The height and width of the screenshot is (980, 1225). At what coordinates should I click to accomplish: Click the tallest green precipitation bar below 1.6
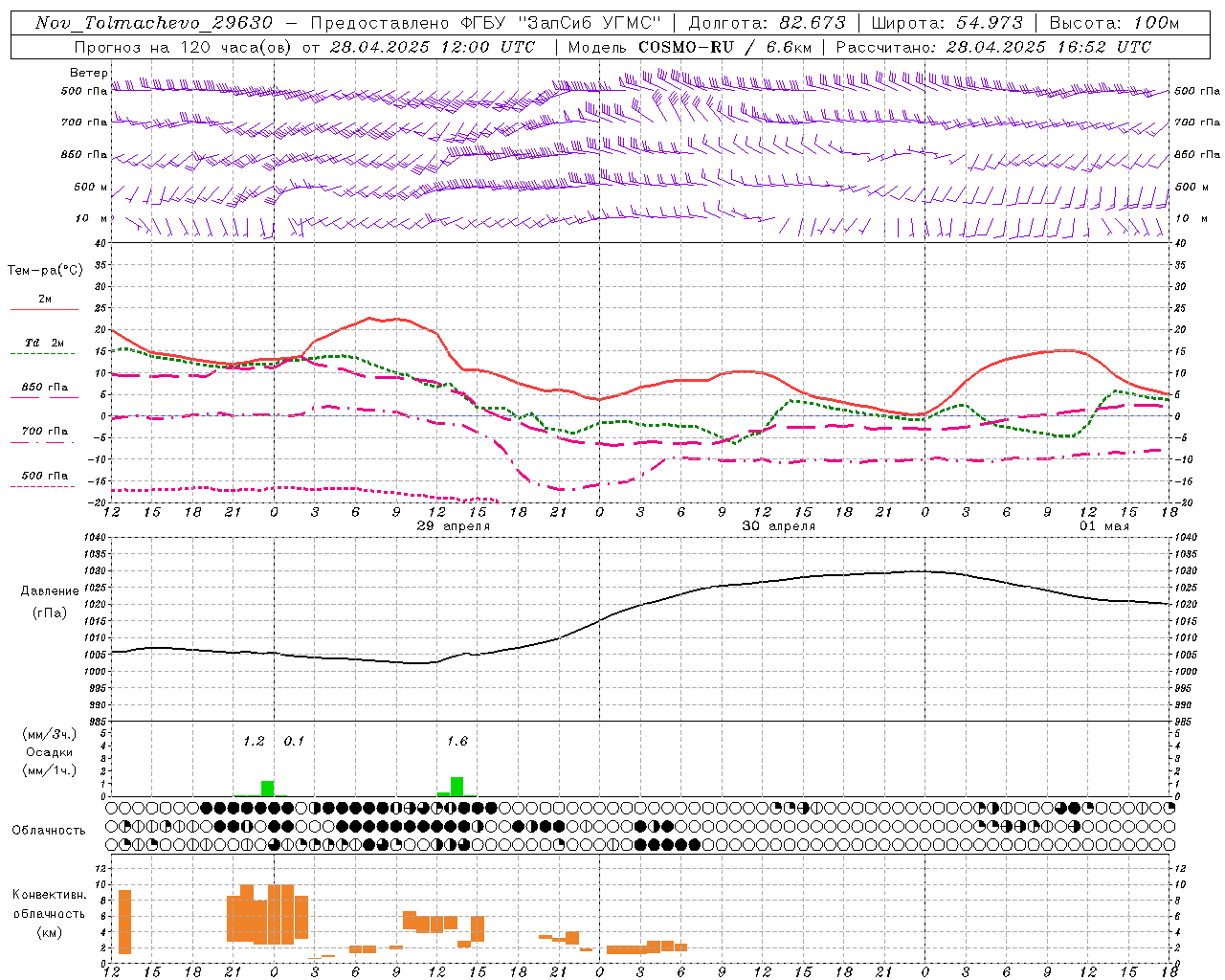click(x=457, y=787)
